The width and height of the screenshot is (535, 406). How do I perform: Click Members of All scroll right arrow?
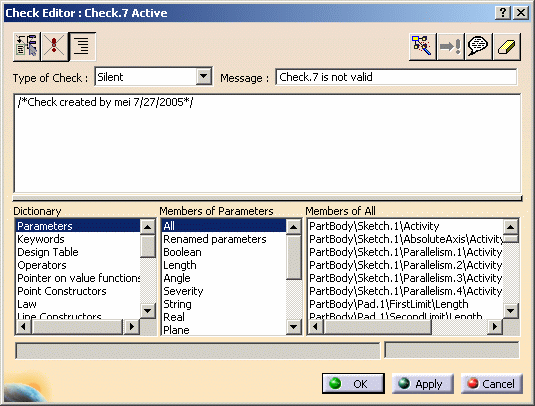[x=494, y=327]
